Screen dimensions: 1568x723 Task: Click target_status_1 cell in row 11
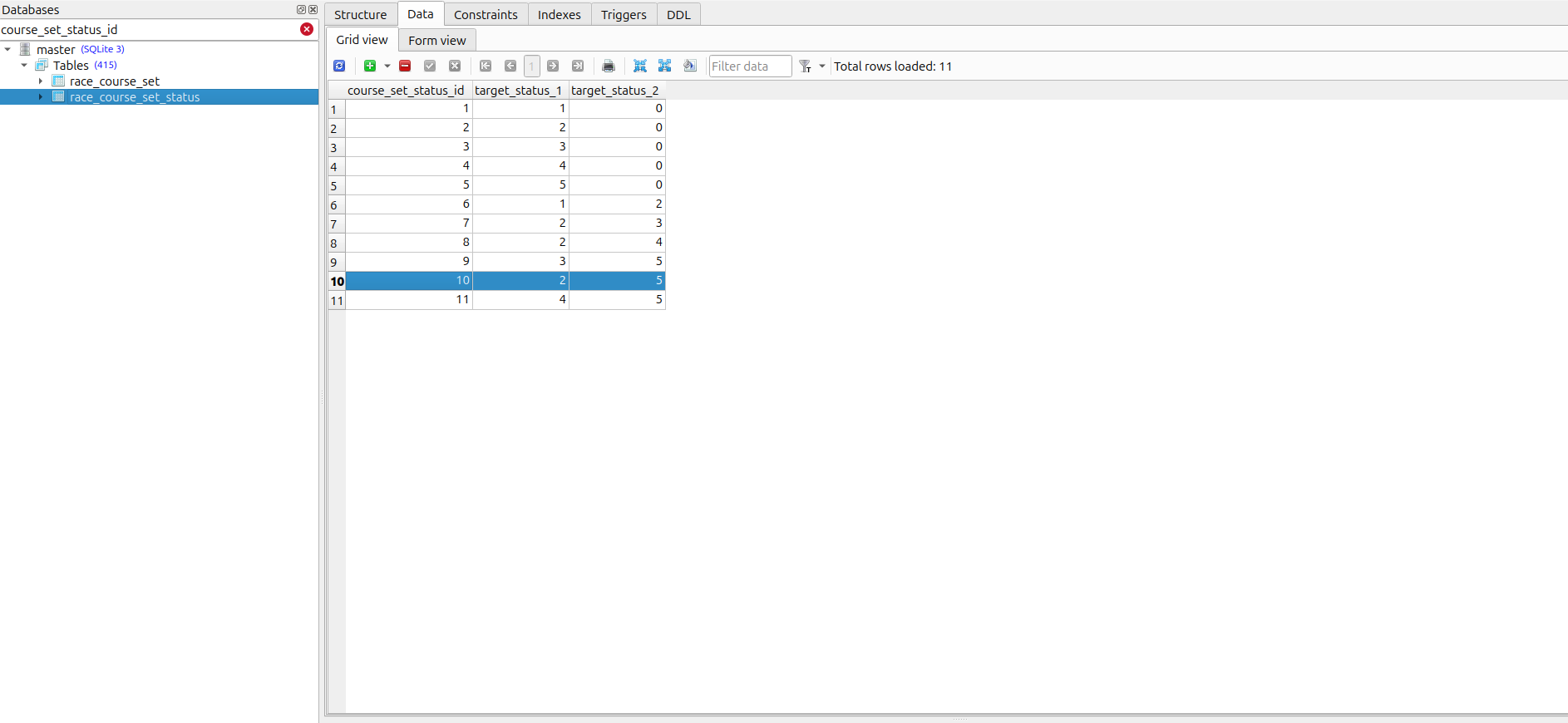pos(520,300)
